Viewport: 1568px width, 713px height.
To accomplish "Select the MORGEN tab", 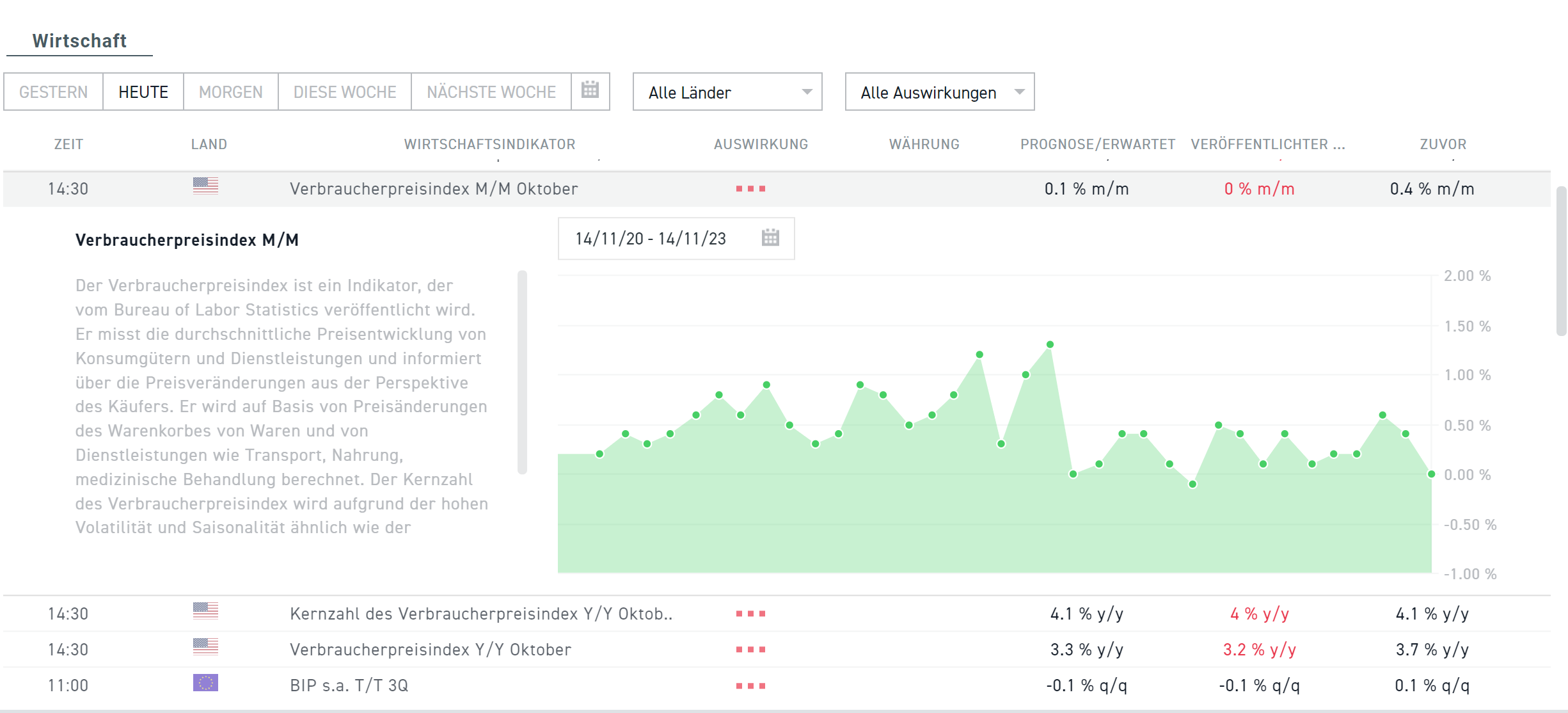I will pyautogui.click(x=230, y=92).
